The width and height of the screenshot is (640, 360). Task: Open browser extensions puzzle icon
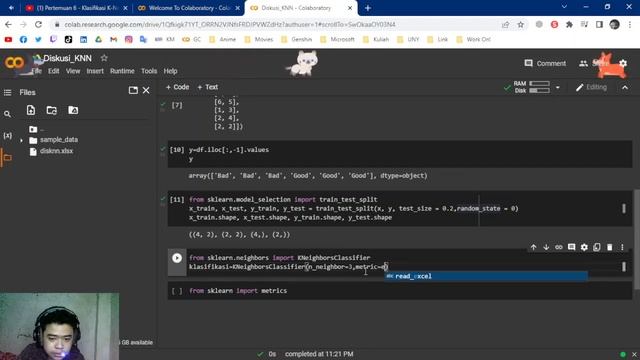[x=569, y=24]
